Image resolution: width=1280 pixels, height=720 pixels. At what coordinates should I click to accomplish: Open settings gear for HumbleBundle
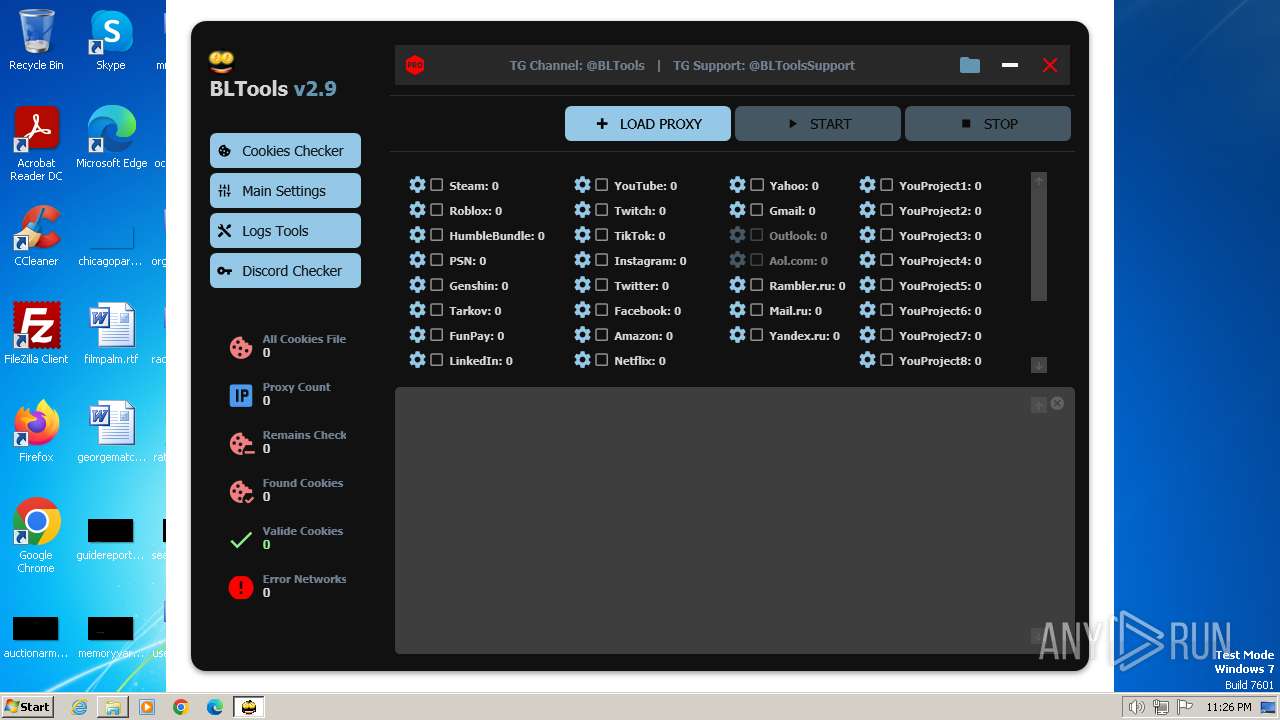click(x=418, y=235)
